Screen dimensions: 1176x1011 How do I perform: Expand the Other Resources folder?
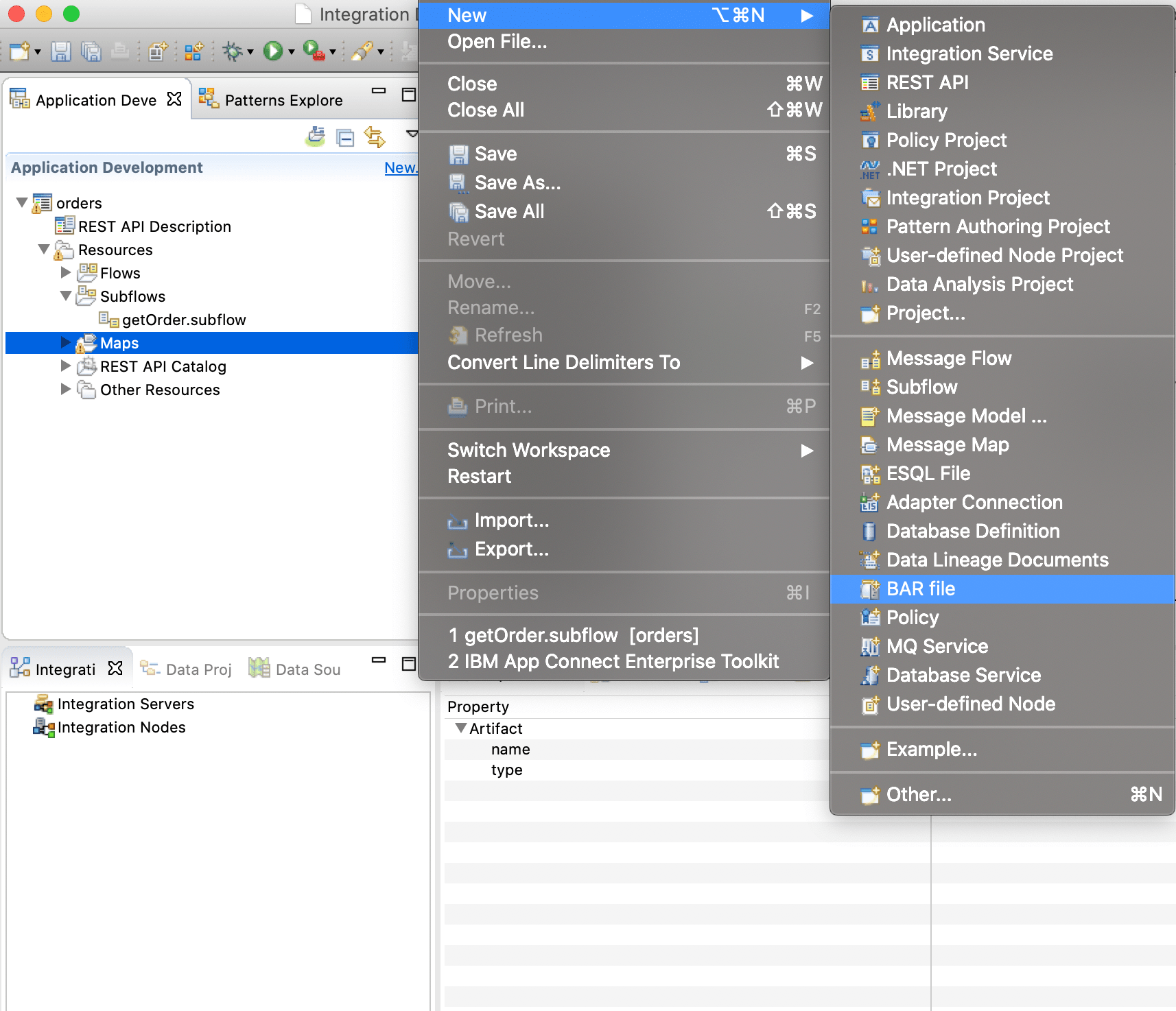coord(66,389)
